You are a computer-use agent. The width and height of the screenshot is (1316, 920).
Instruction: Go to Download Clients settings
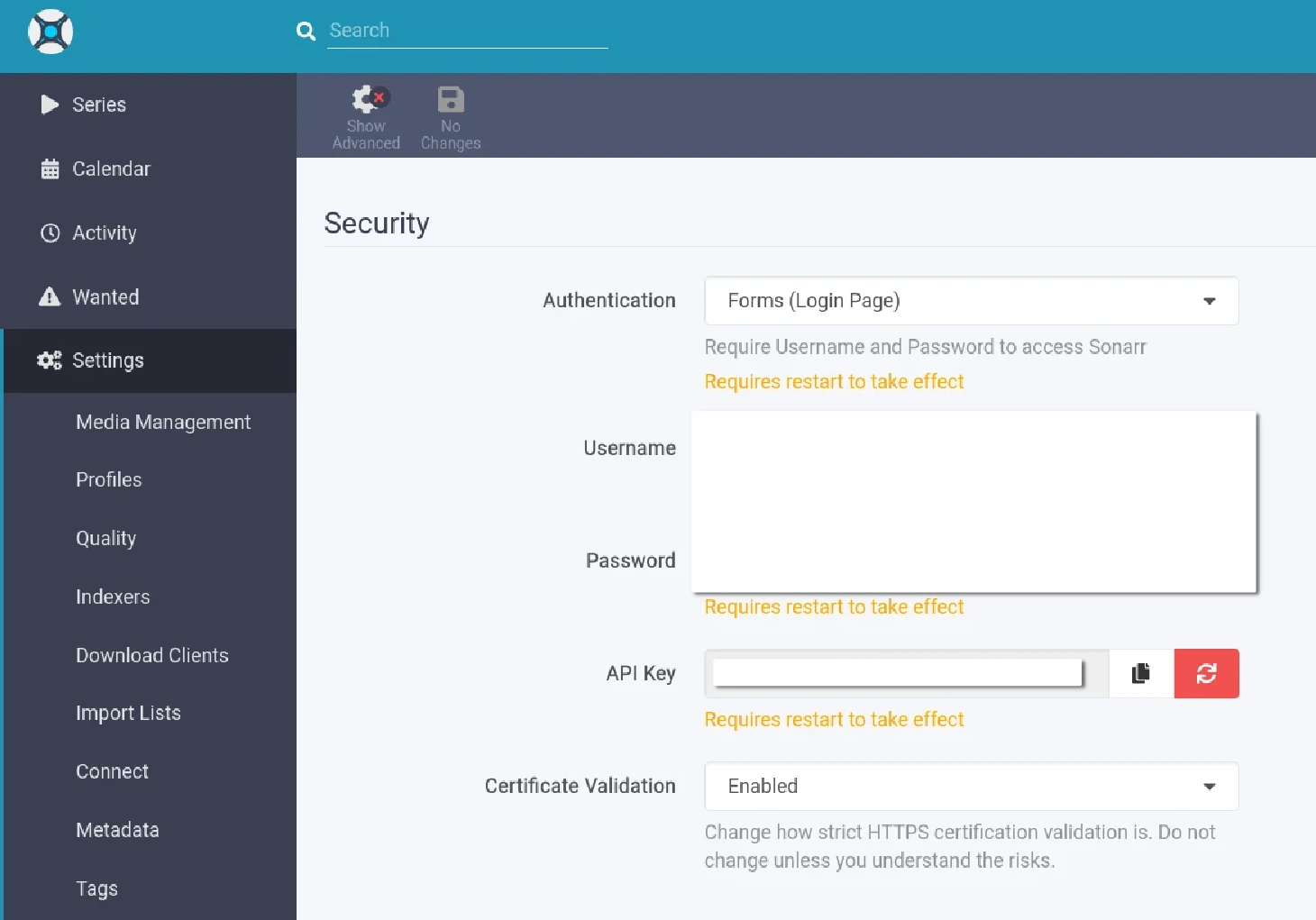(152, 655)
